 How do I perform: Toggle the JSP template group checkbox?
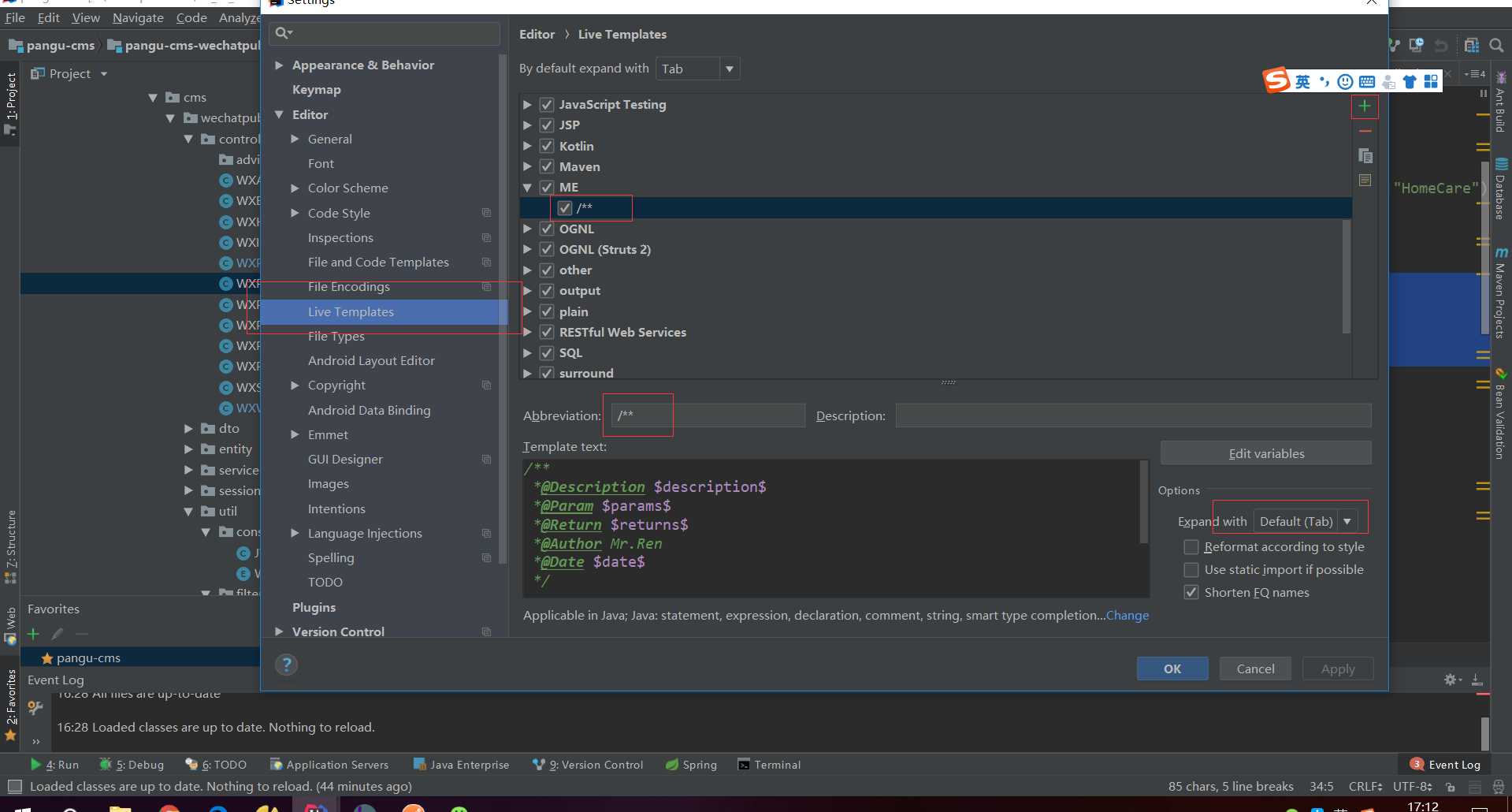click(547, 125)
